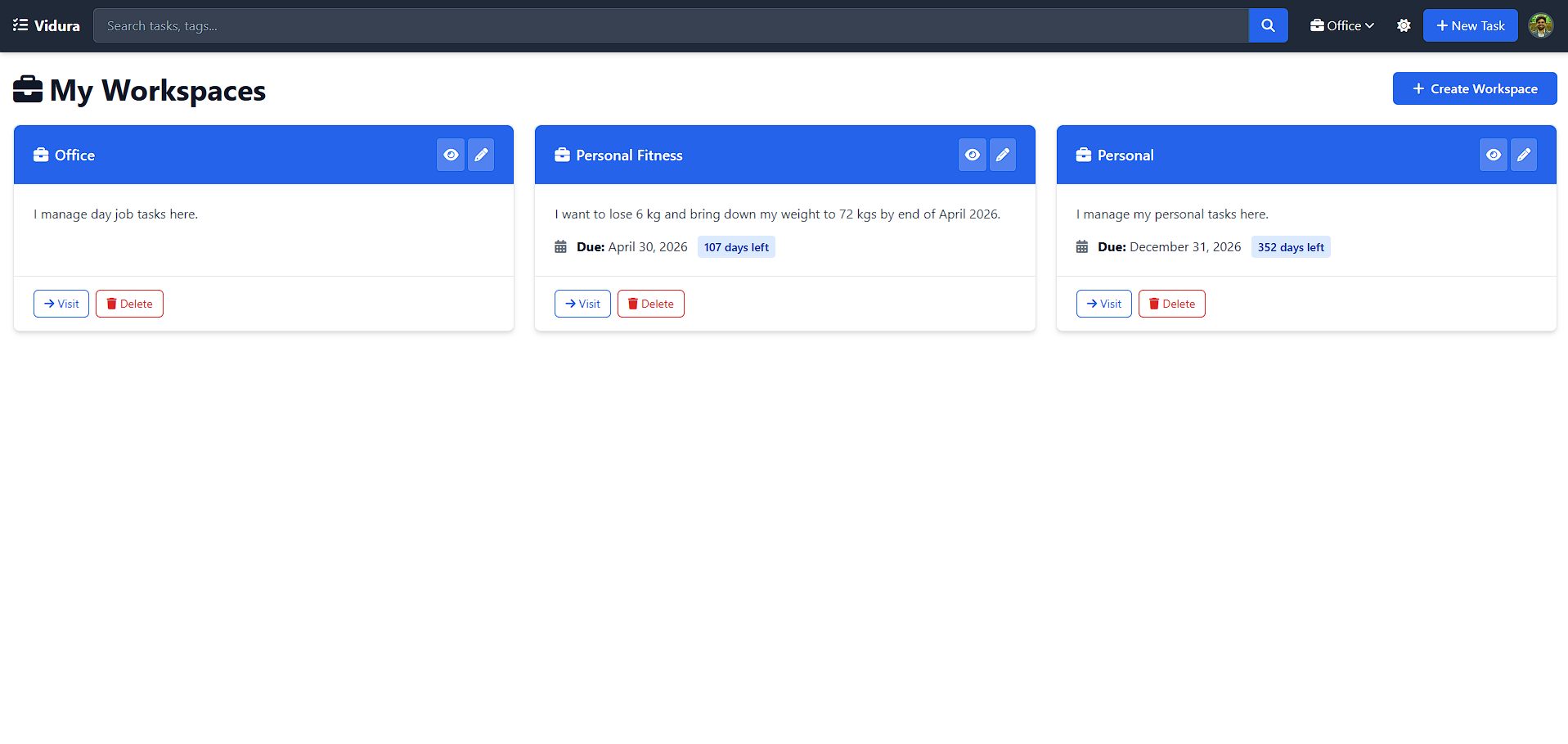
Task: Click the eye icon on the Personal card
Action: point(1493,155)
